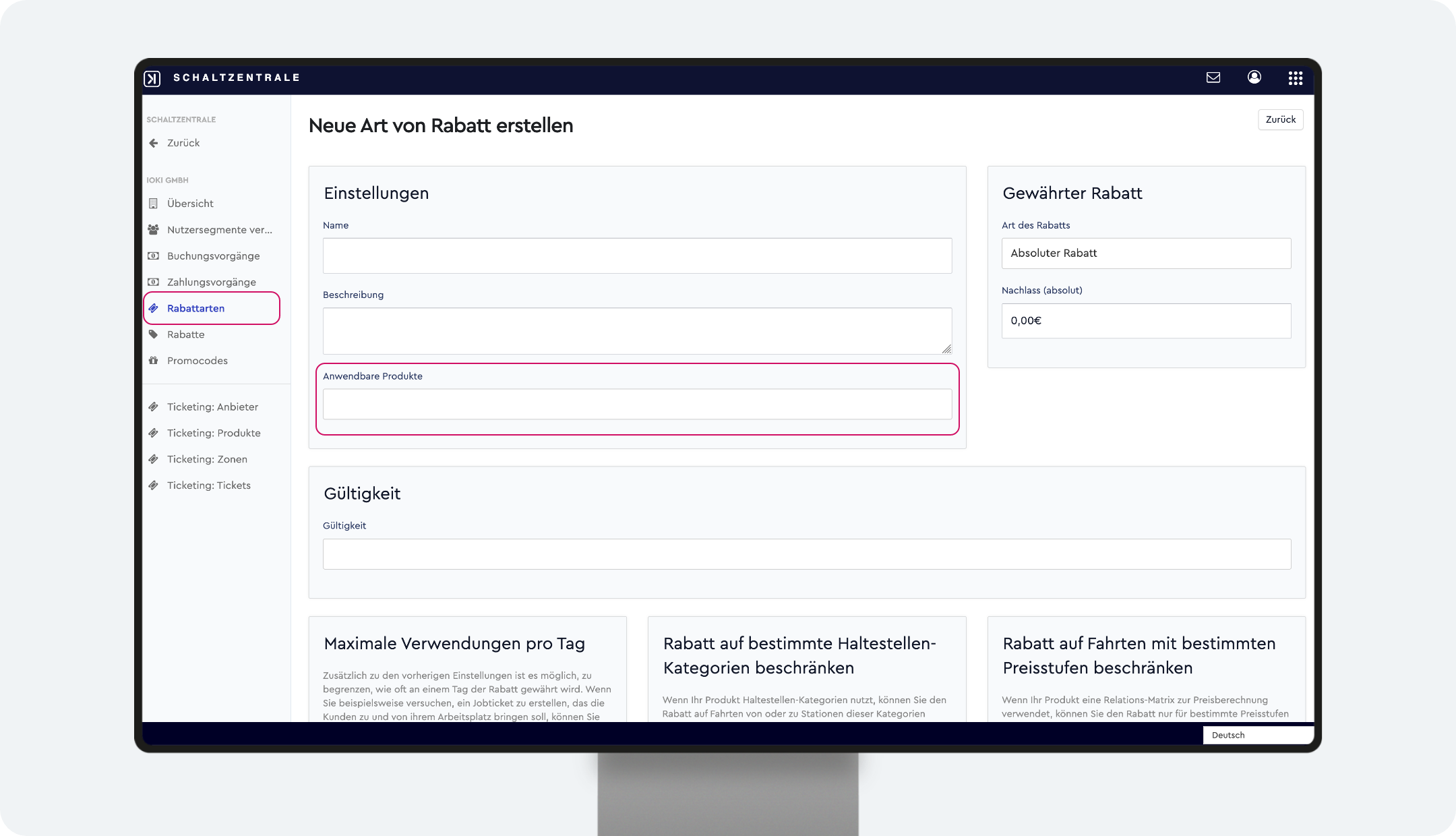Open Ticketing: Tickets menu item

pos(209,485)
